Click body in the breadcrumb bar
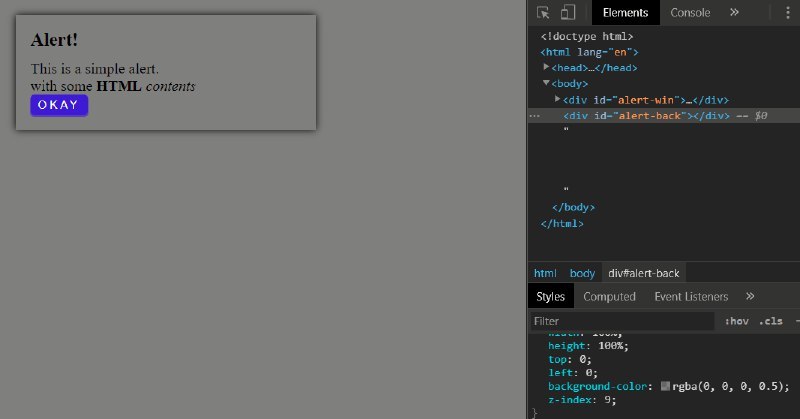Viewport: 800px width, 419px height. [x=582, y=273]
